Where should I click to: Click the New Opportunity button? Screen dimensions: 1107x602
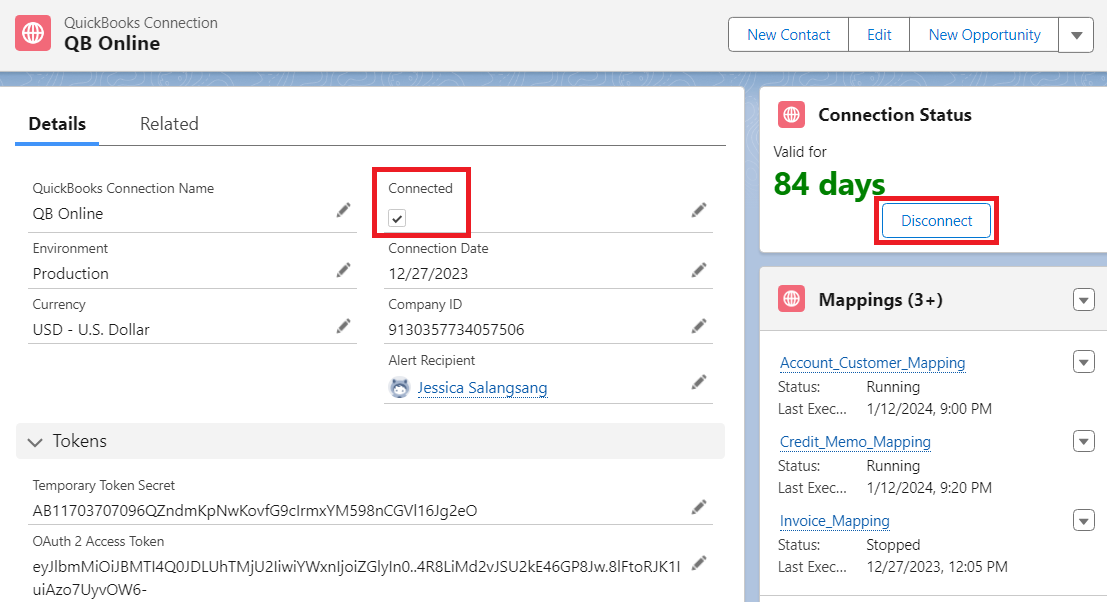tap(984, 35)
